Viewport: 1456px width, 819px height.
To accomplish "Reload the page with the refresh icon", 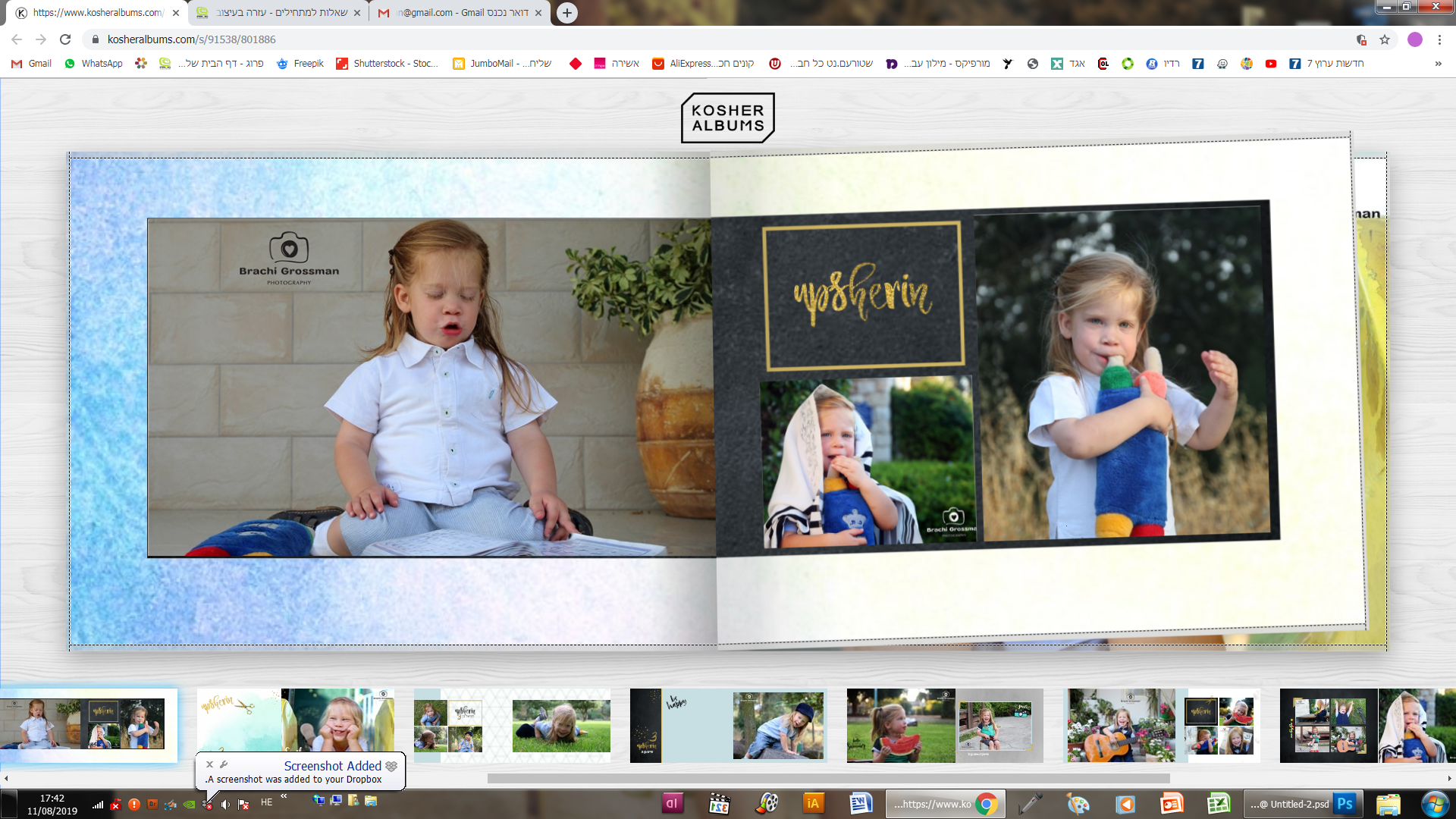I will (x=65, y=39).
